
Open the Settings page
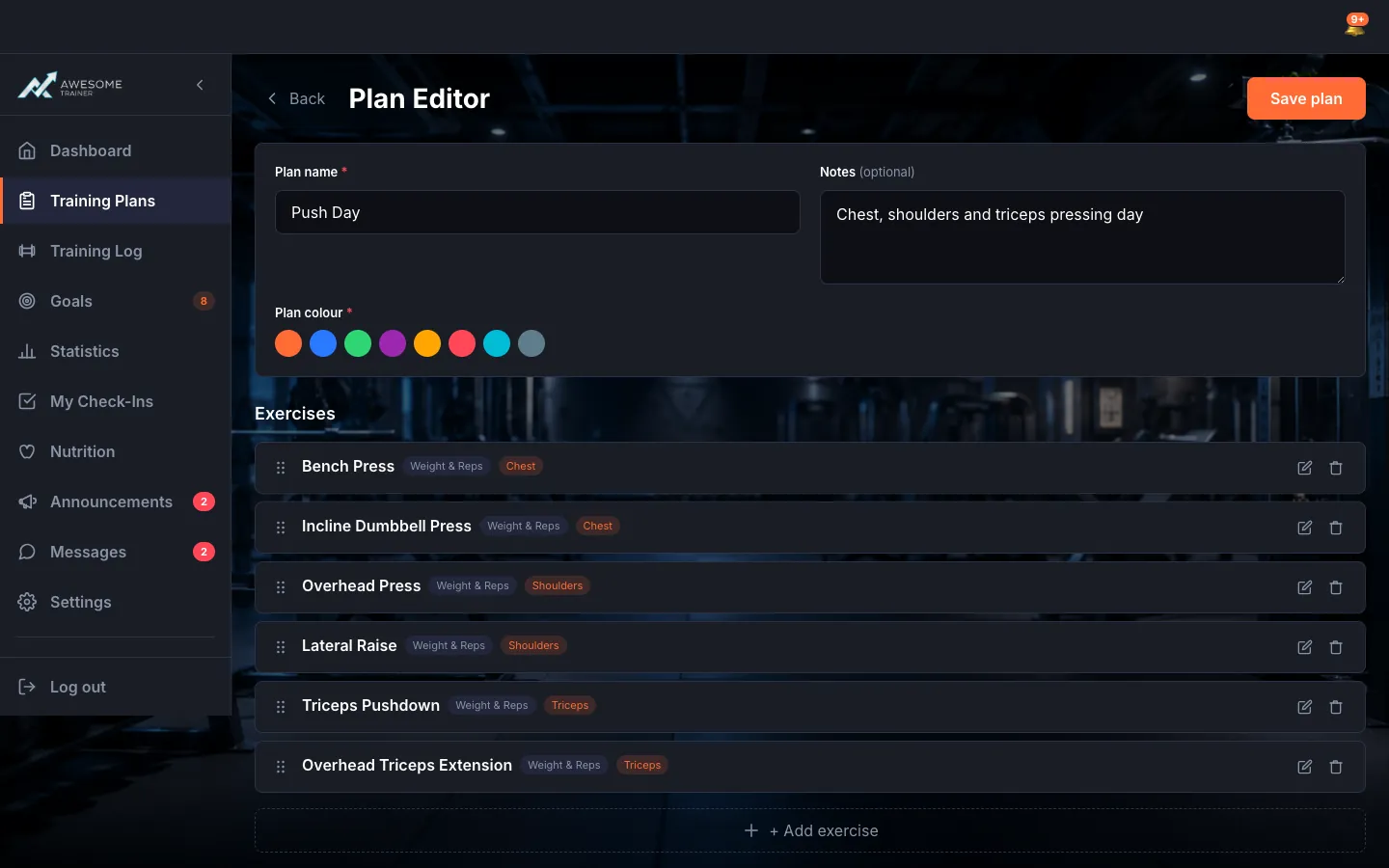[116, 602]
